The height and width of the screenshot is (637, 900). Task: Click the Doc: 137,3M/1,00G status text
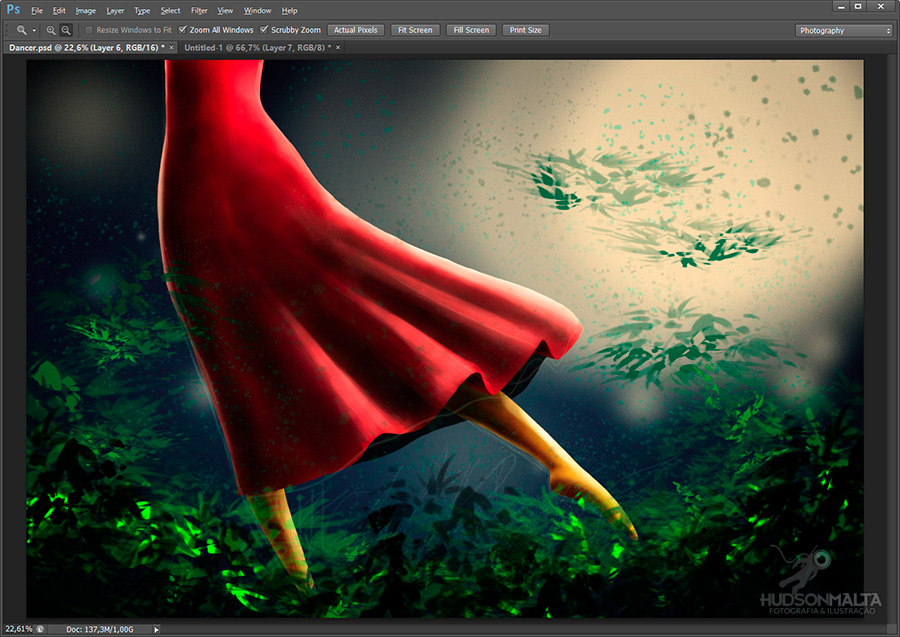100,630
